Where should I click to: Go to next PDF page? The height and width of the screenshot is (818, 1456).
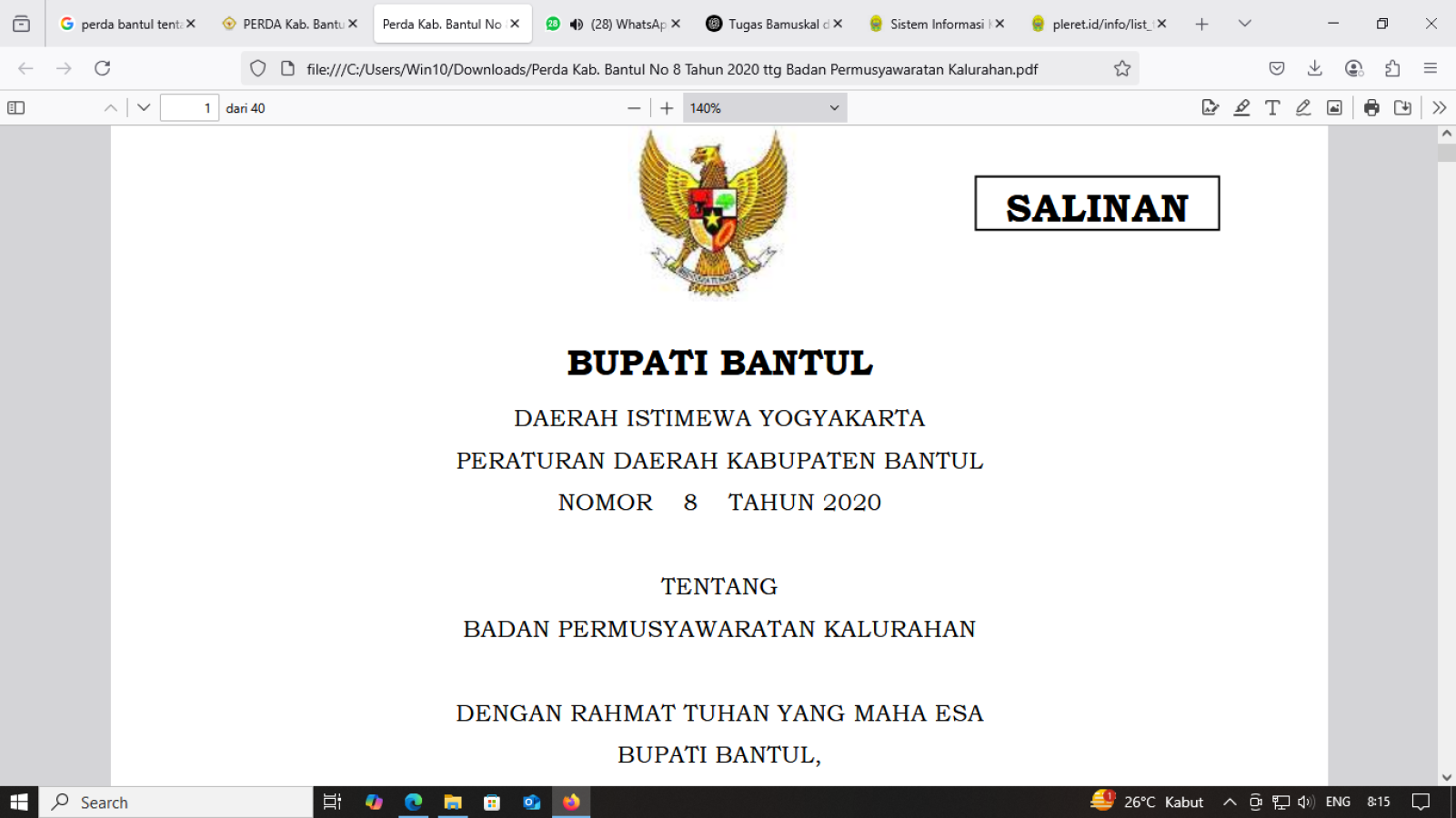pos(144,108)
